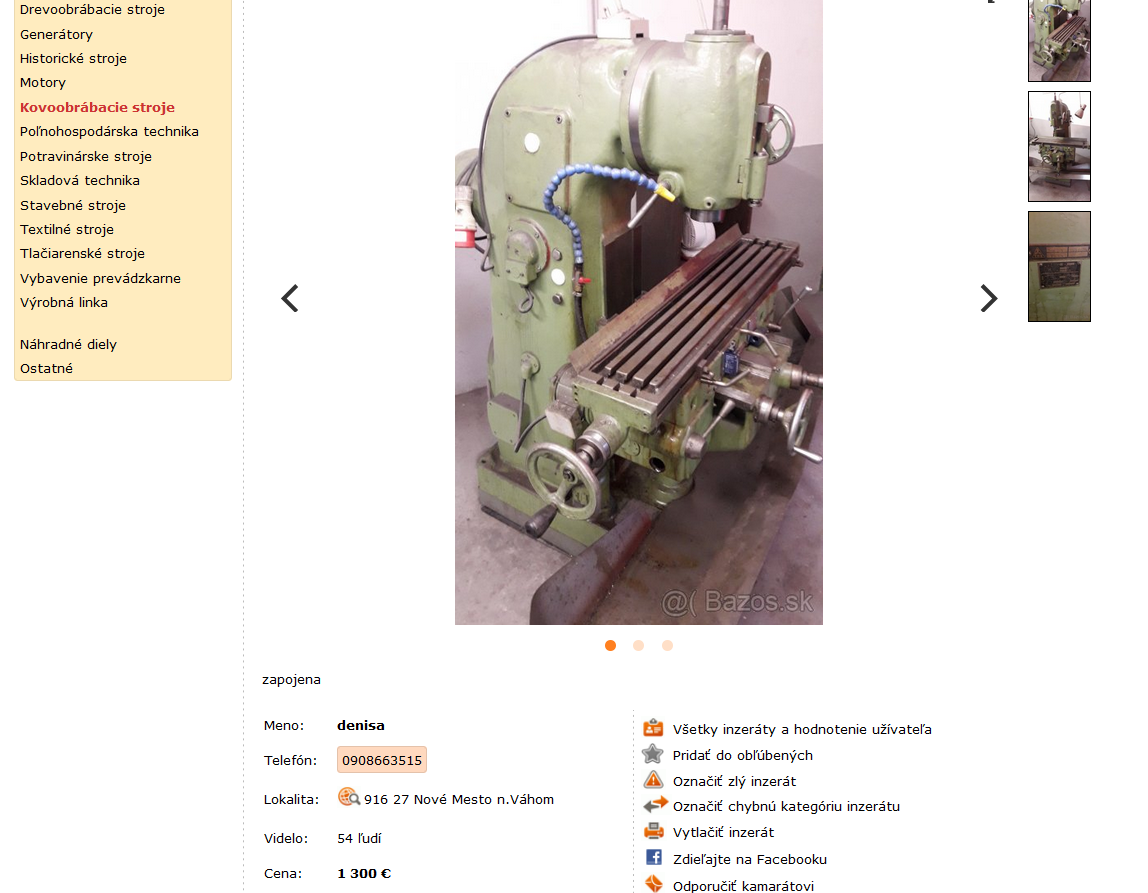Go to next photo with right arrow
Screen dimensions: 1148x893
coord(989,299)
